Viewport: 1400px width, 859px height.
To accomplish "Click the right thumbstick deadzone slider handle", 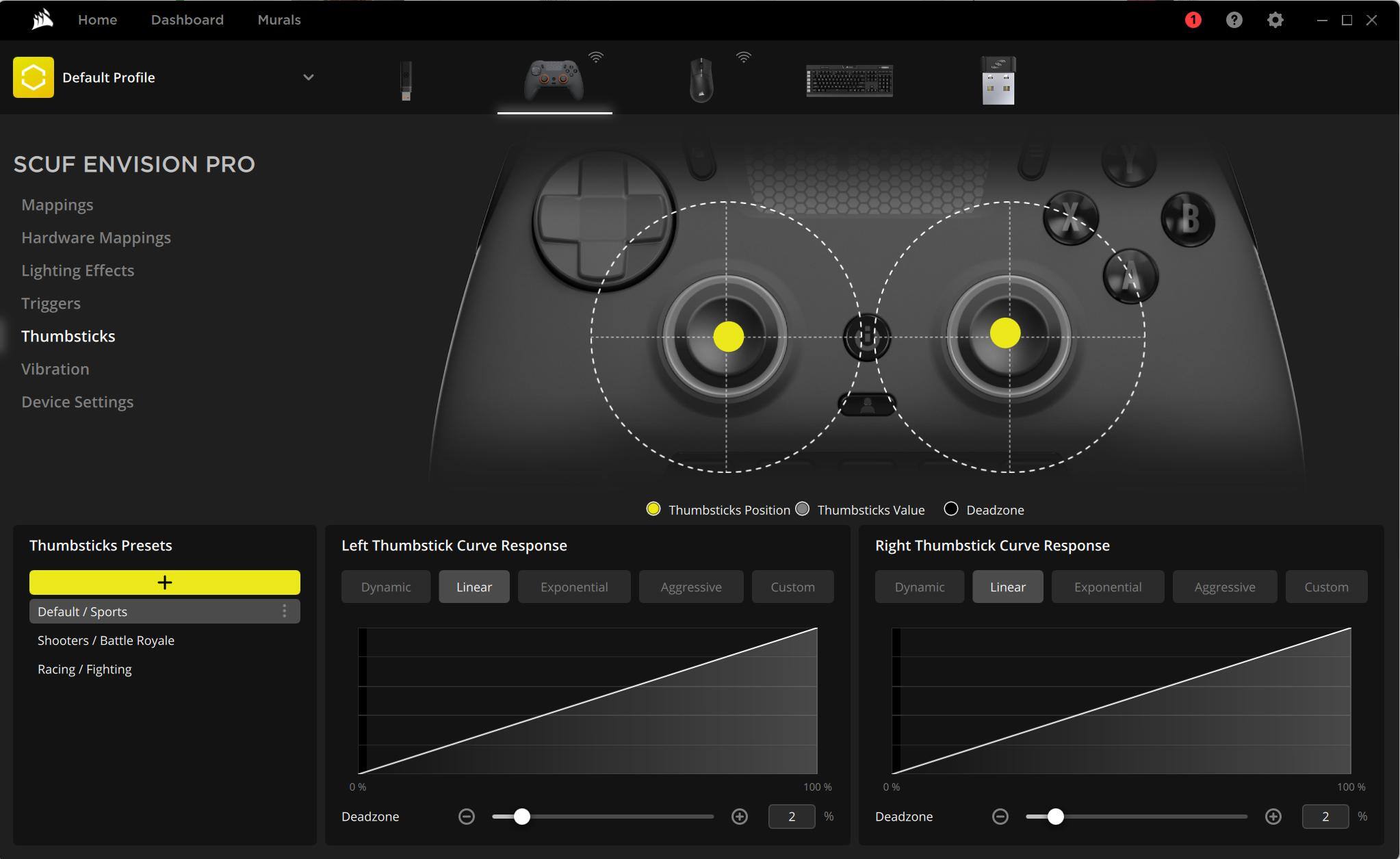I will [x=1055, y=816].
